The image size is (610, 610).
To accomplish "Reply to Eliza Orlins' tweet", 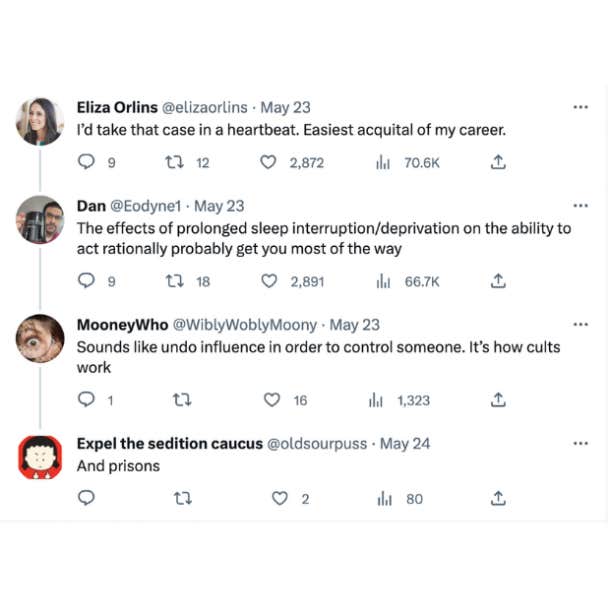I will (x=86, y=161).
